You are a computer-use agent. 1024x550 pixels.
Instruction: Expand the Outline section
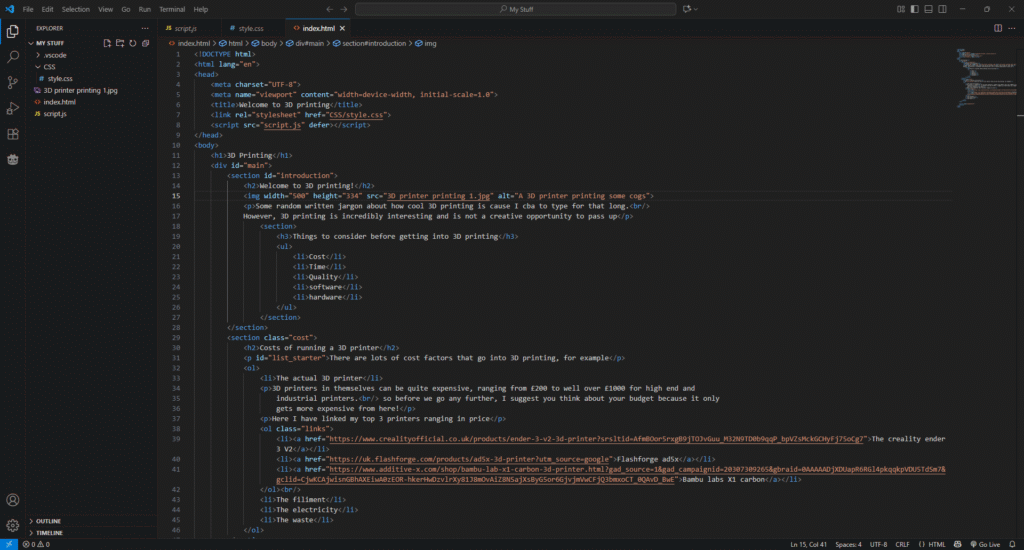point(48,521)
